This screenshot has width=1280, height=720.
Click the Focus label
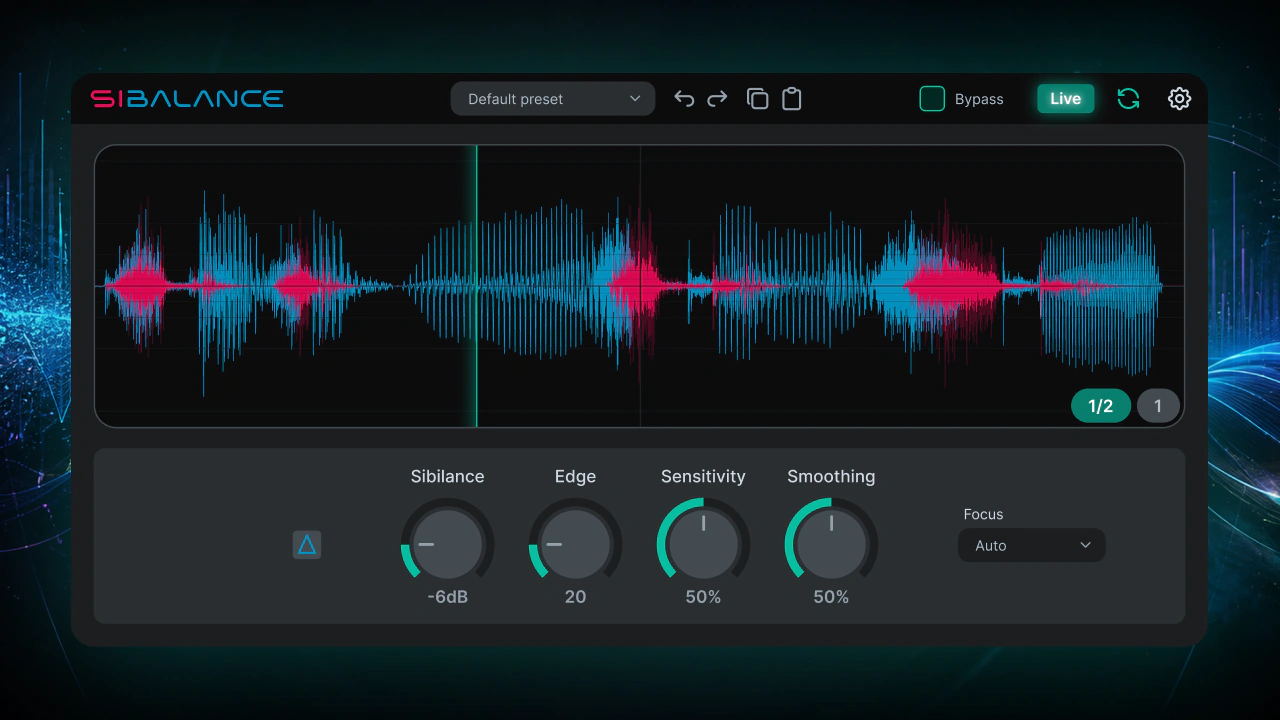pos(983,514)
